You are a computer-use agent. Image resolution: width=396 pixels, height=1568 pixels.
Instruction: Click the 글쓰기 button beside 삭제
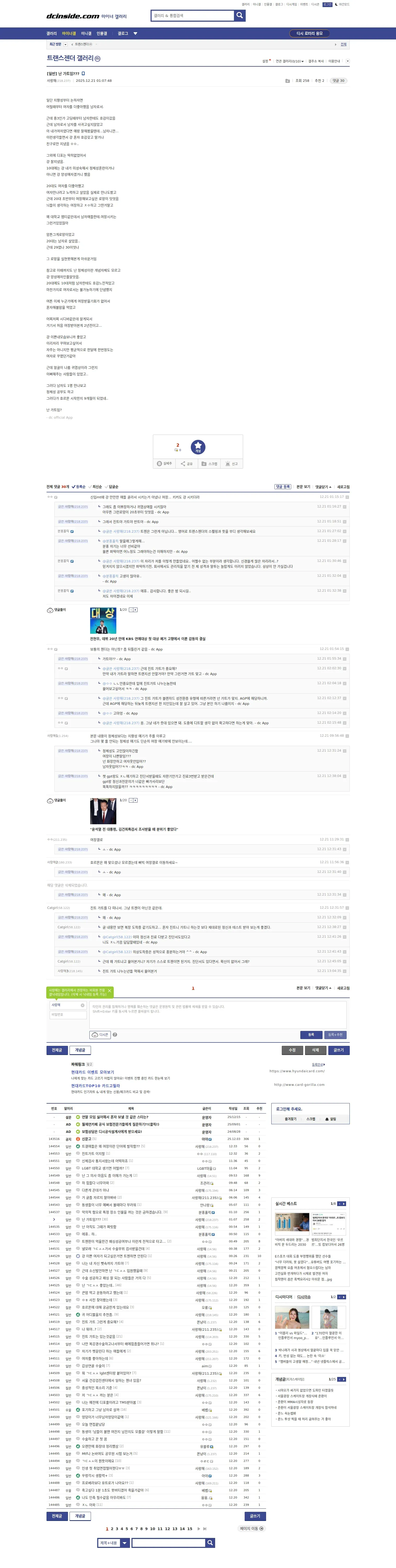(339, 1050)
